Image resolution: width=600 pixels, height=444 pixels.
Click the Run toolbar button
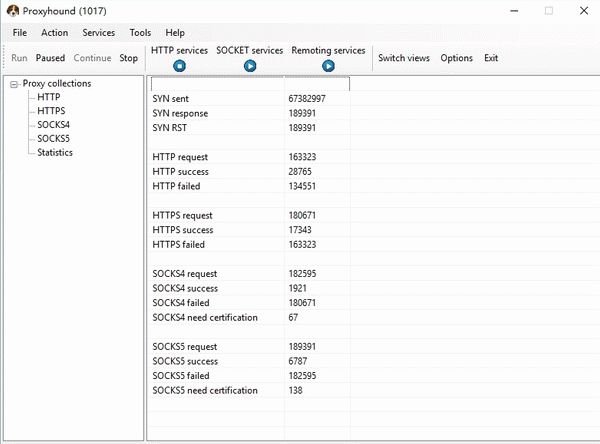click(x=19, y=58)
